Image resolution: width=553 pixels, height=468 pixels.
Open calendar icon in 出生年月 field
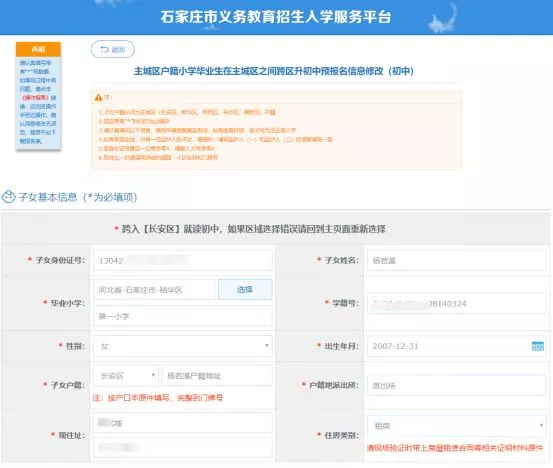point(537,346)
